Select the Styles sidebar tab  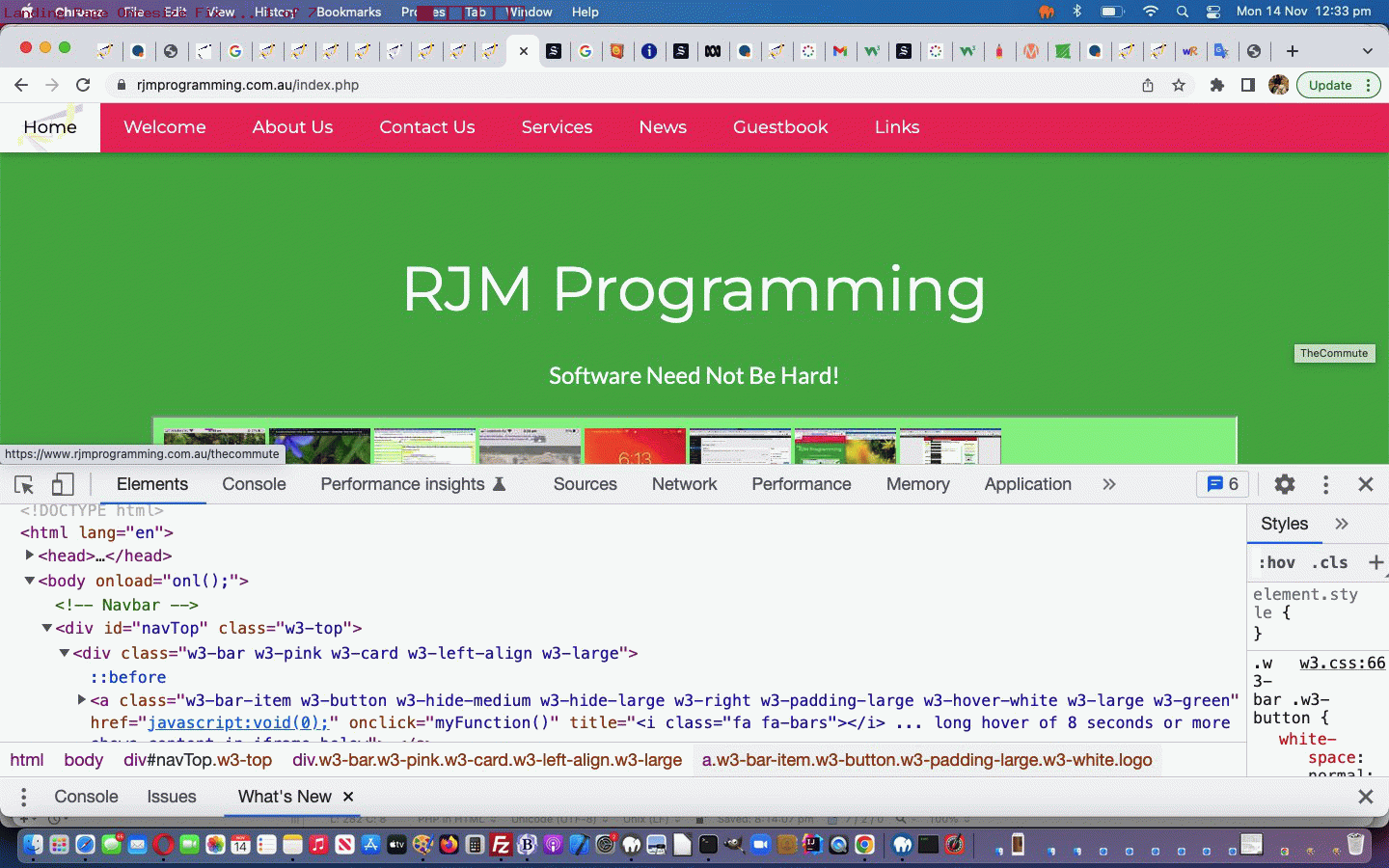(x=1285, y=524)
